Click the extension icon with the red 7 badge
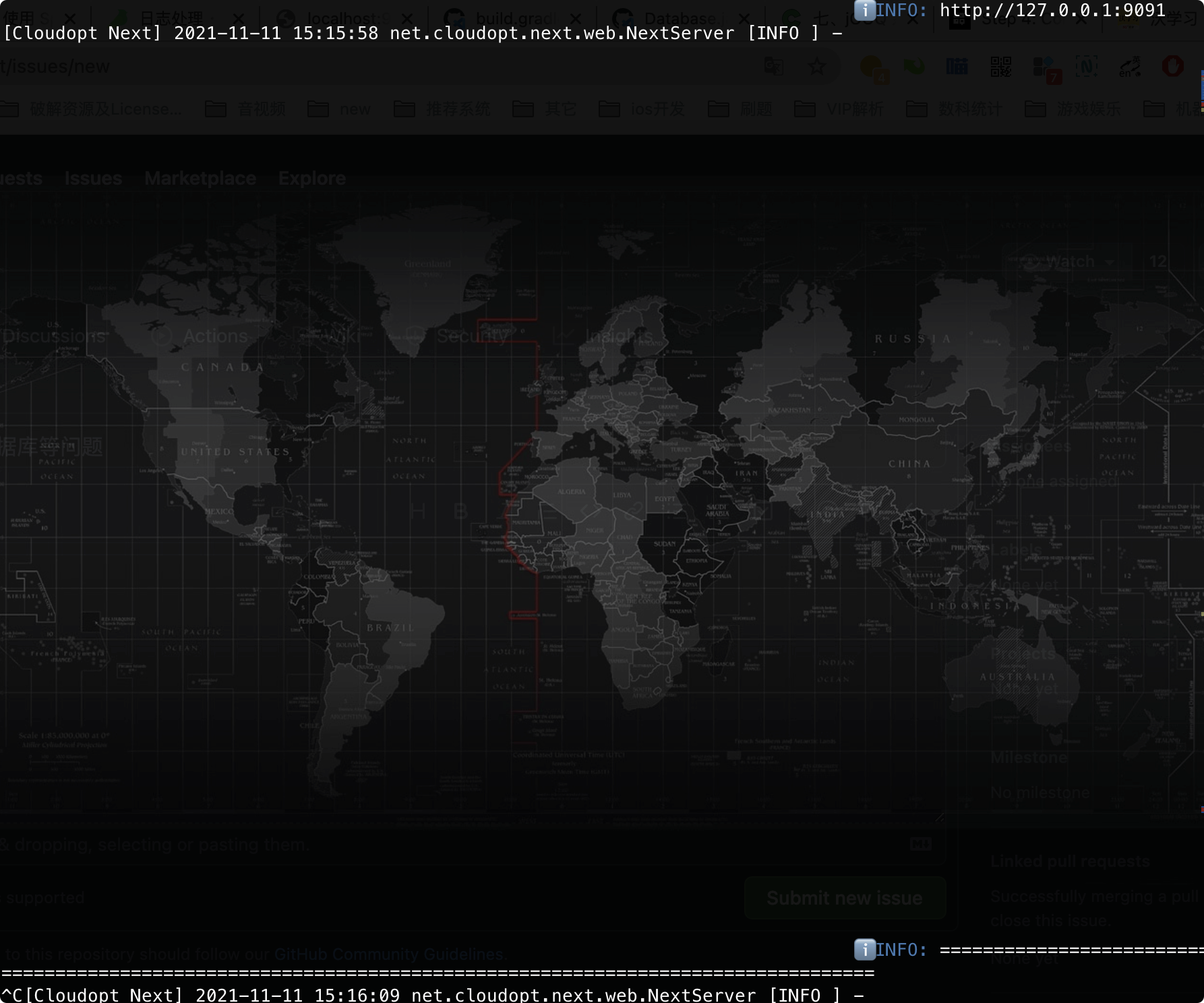Image resolution: width=1204 pixels, height=1003 pixels. pyautogui.click(x=1046, y=69)
